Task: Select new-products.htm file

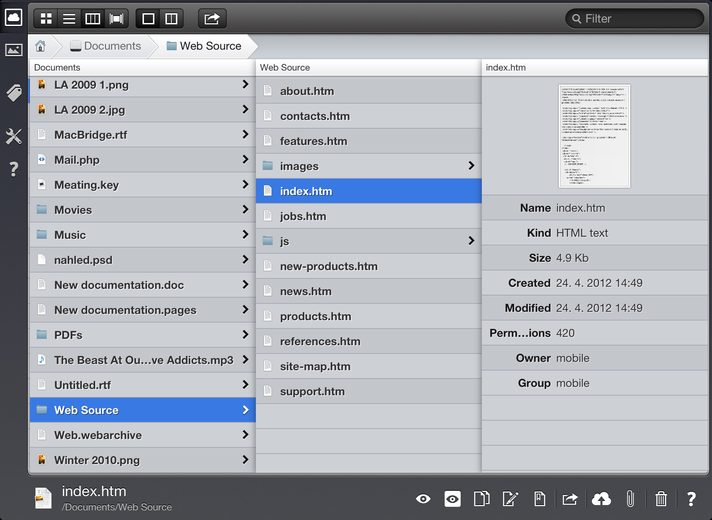Action: (368, 266)
